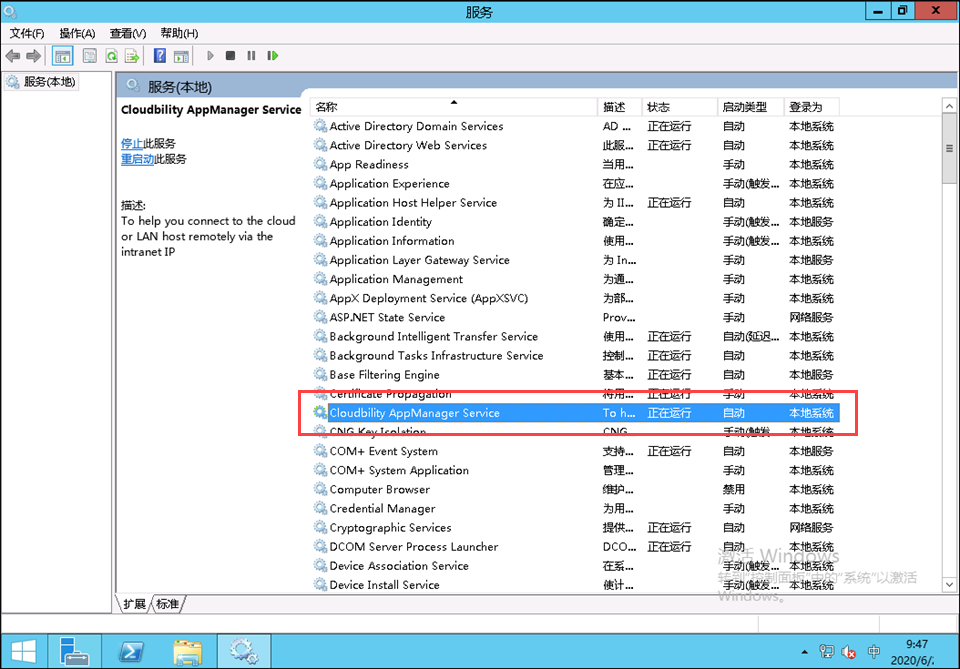Open the 操作(A) menu
Image resolution: width=960 pixels, height=669 pixels.
coord(77,33)
